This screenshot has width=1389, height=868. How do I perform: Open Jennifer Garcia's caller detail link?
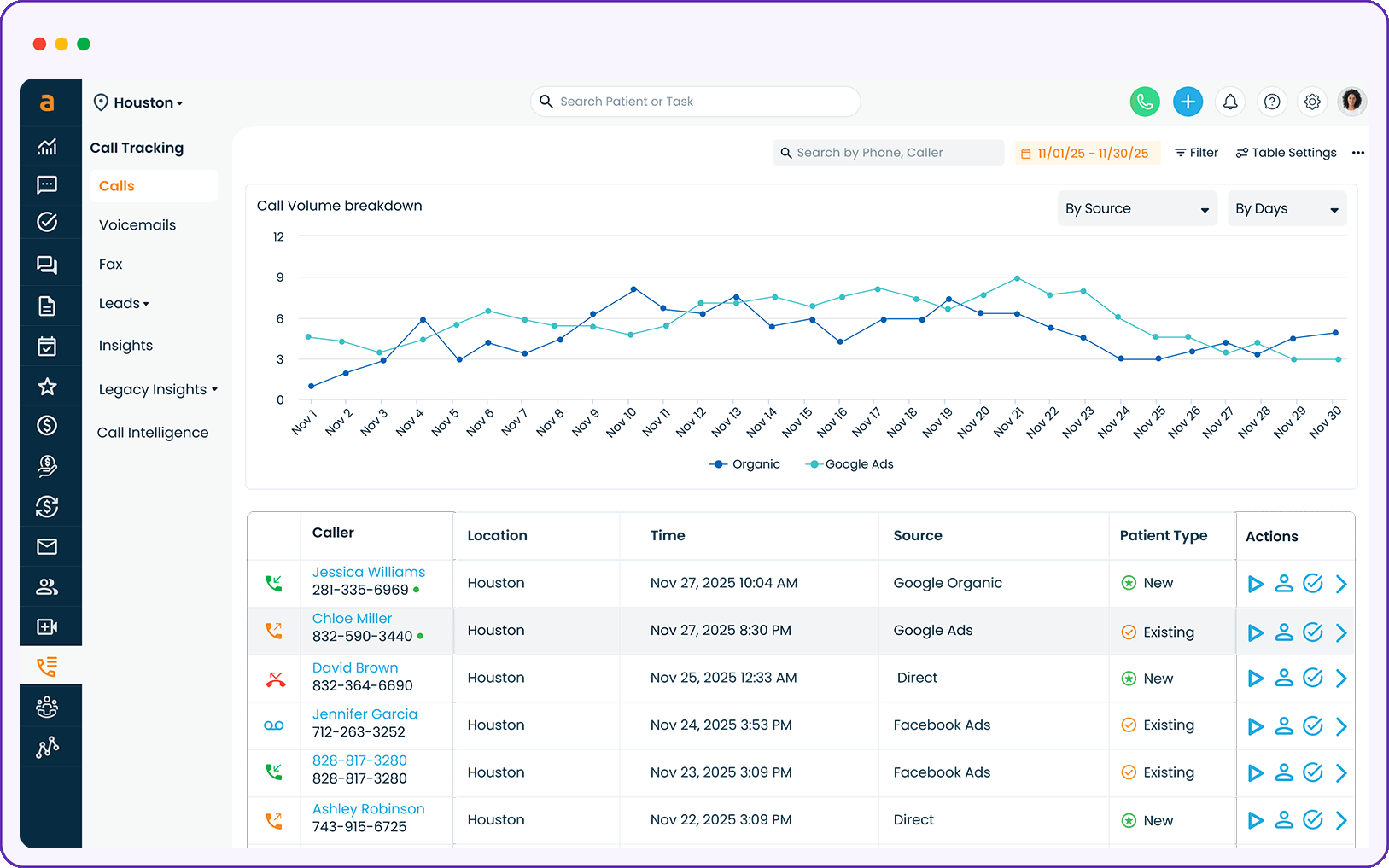[365, 714]
